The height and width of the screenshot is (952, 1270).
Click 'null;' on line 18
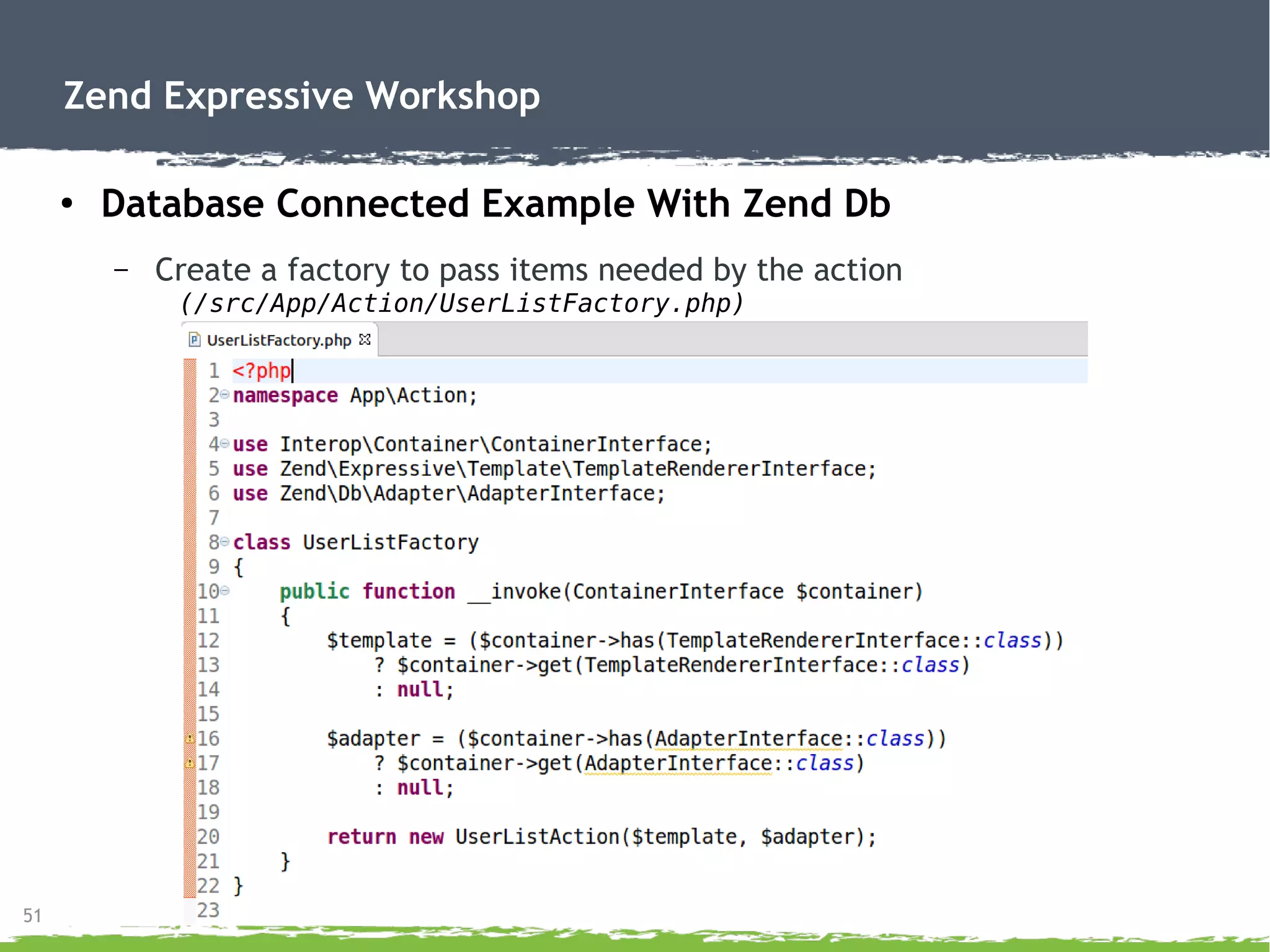click(425, 788)
